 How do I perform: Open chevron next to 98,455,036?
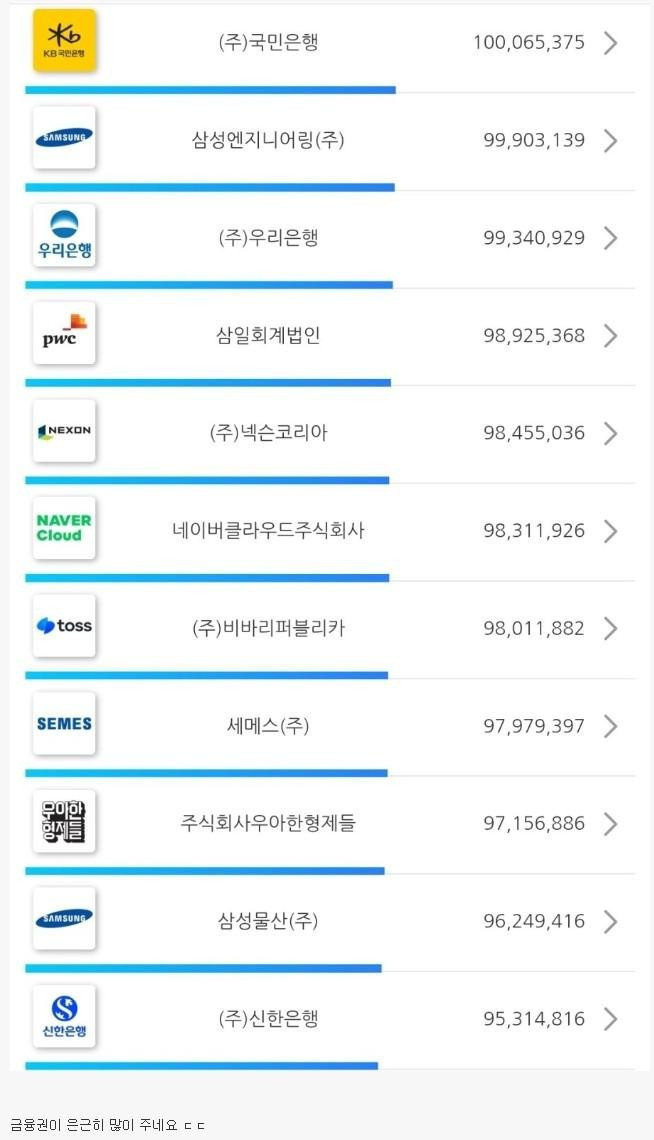pos(611,433)
